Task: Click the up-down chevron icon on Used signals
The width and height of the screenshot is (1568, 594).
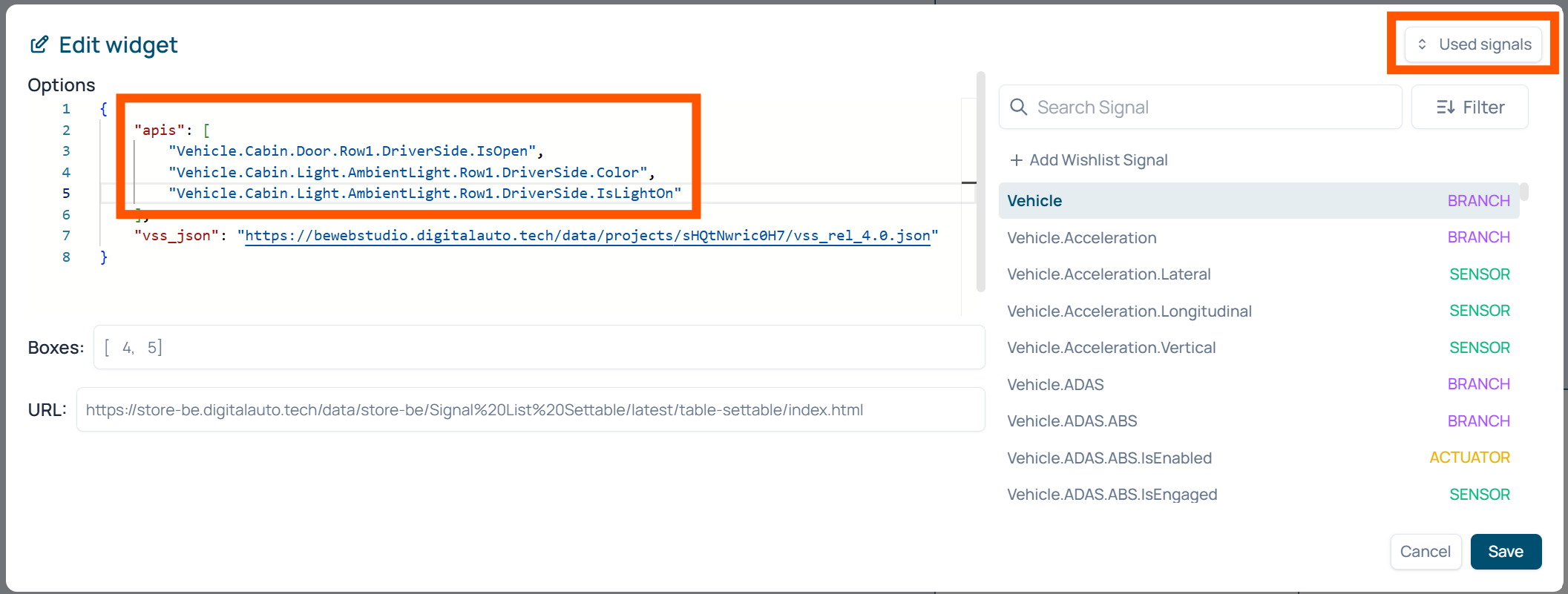Action: 1422,44
